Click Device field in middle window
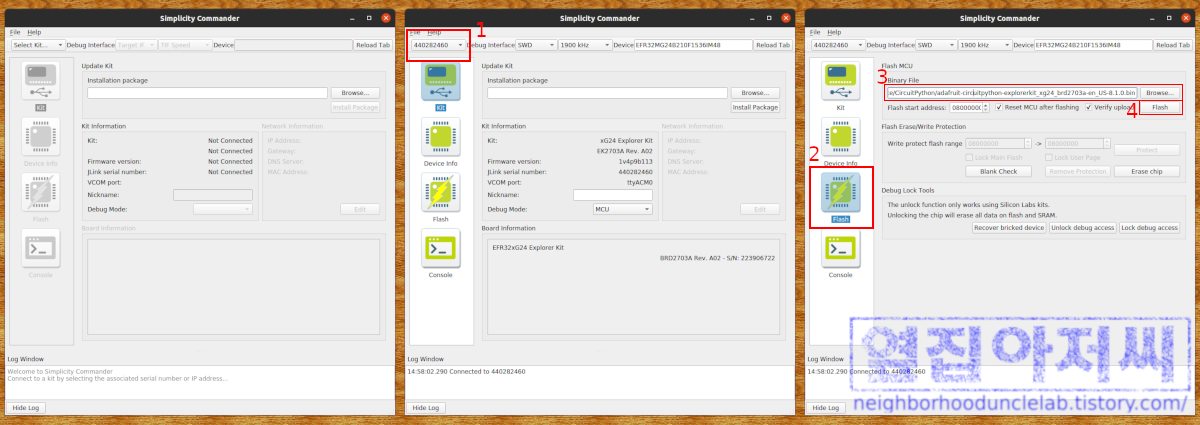Screen dimensions: 1200x425 click(692, 45)
